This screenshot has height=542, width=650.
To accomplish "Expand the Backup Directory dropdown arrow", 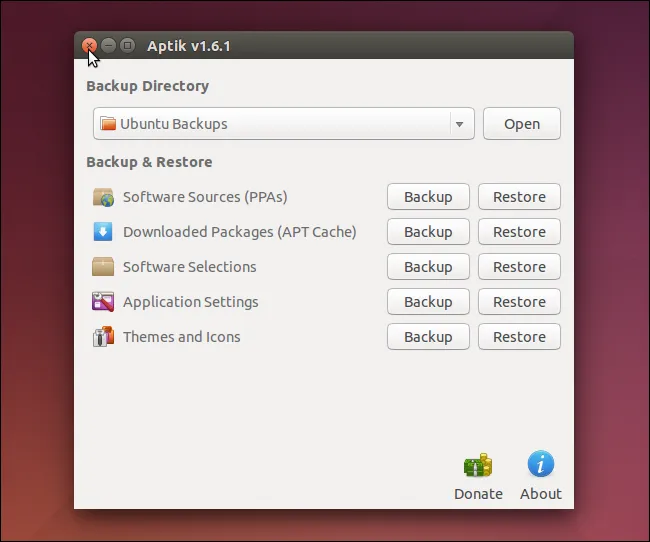I will [x=459, y=125].
